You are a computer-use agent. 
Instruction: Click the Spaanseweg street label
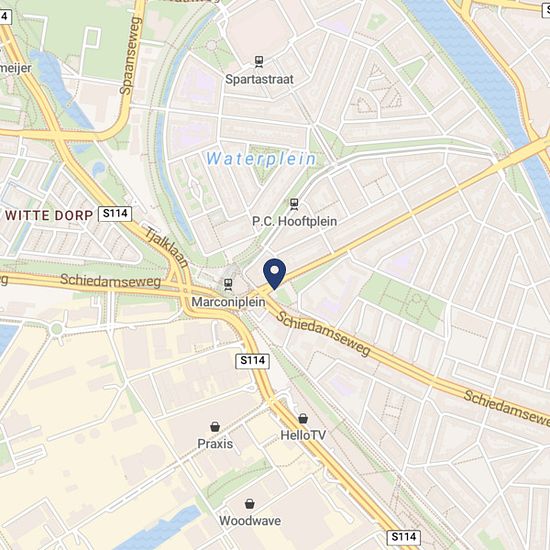(x=130, y=56)
